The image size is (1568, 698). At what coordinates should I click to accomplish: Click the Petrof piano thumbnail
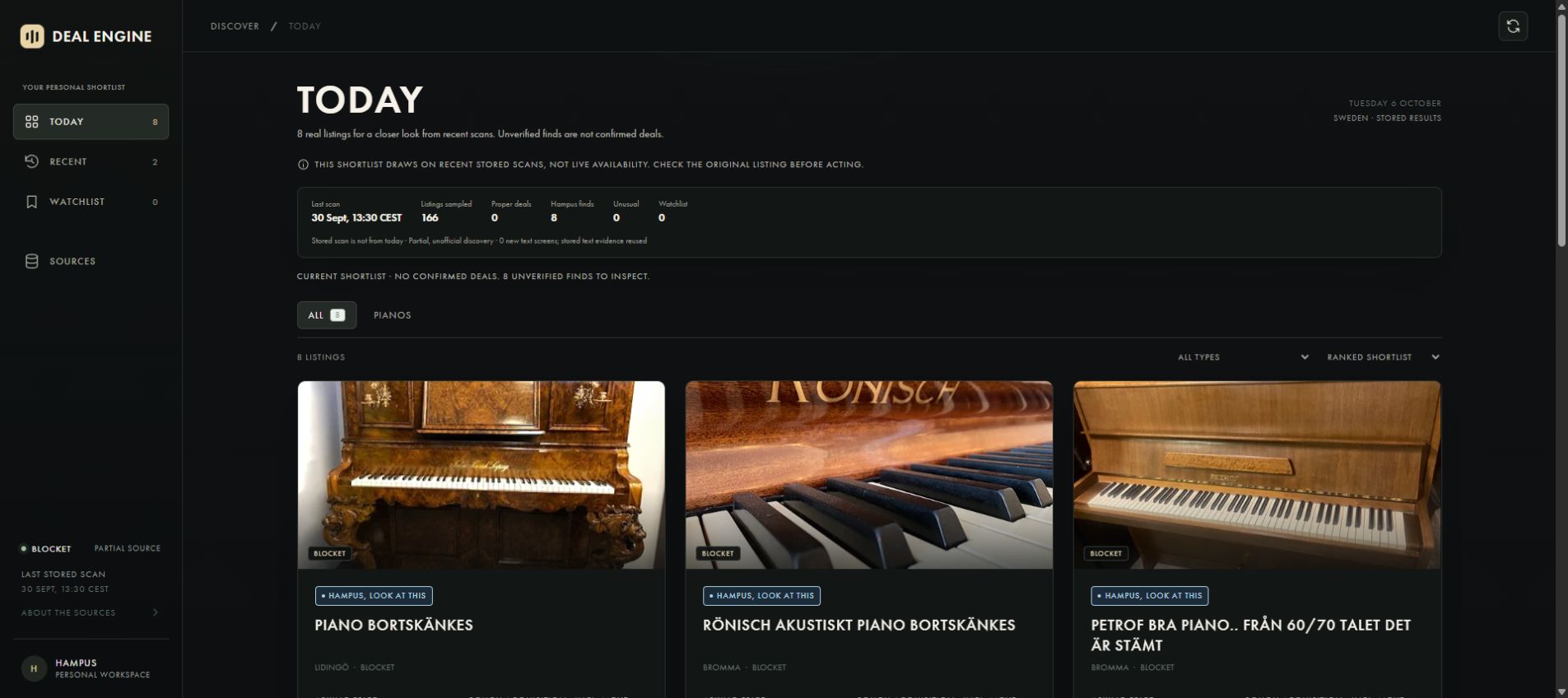[1257, 475]
